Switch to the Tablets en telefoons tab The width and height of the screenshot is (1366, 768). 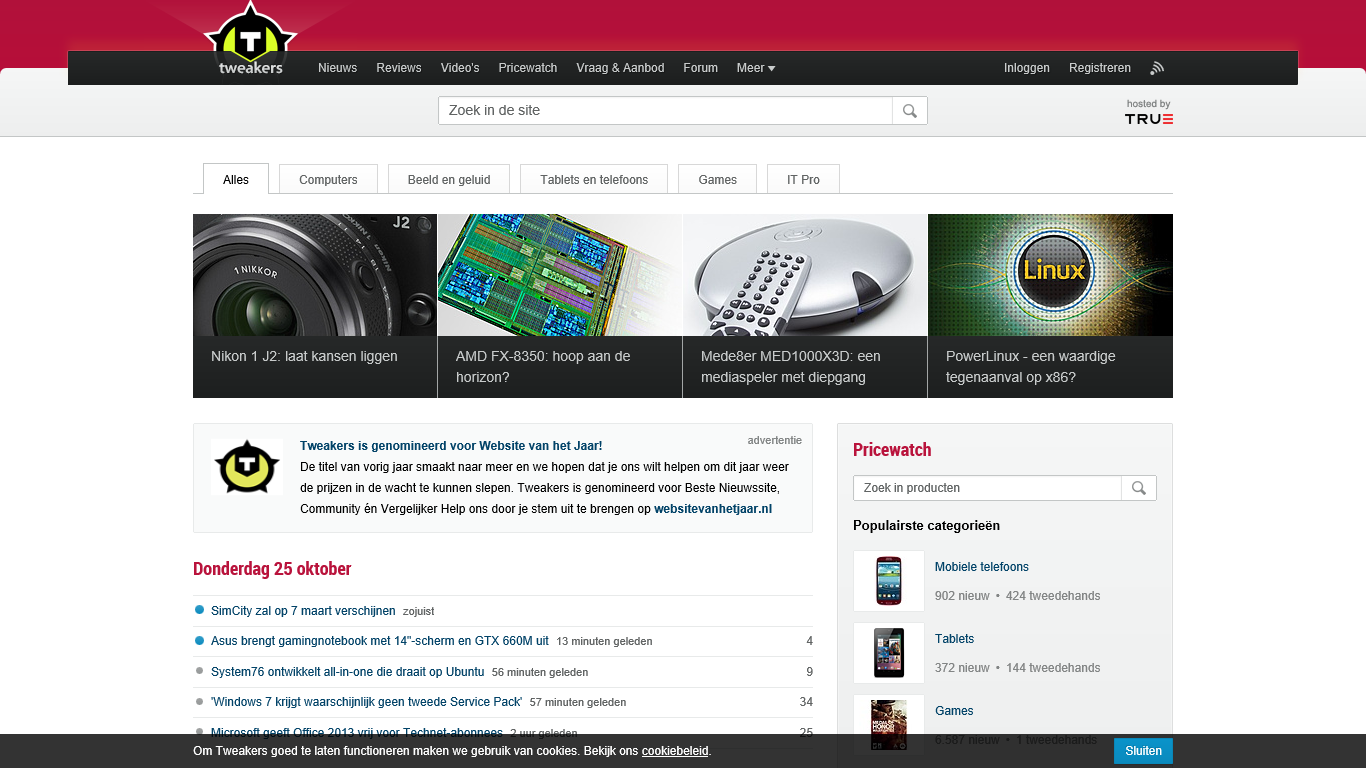pyautogui.click(x=594, y=180)
